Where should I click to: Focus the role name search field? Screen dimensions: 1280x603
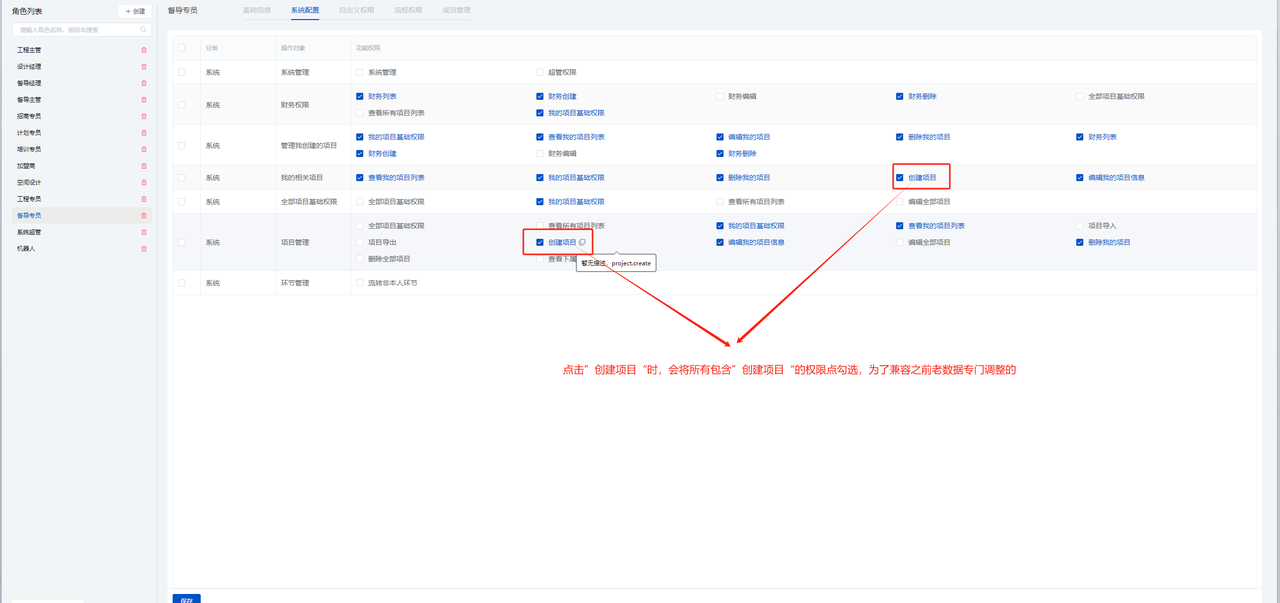[82, 30]
